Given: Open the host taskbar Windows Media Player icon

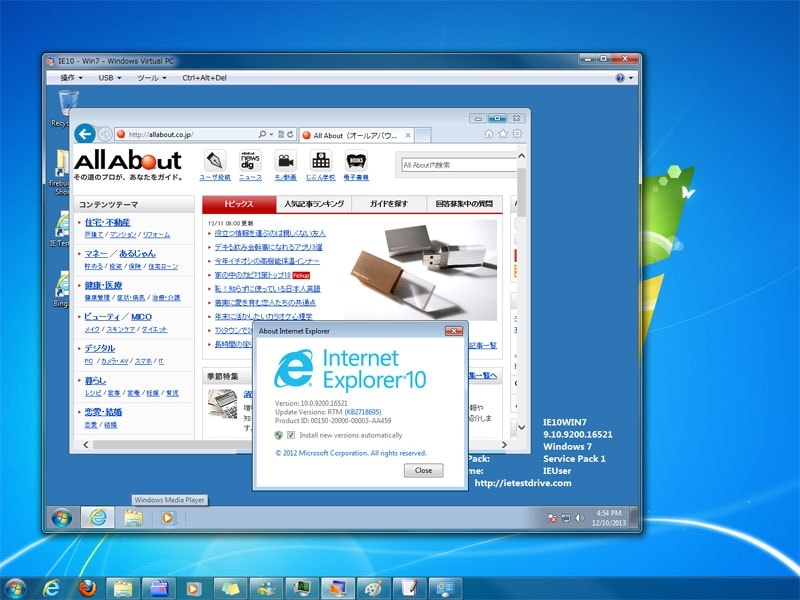Looking at the screenshot, I should click(x=194, y=589).
